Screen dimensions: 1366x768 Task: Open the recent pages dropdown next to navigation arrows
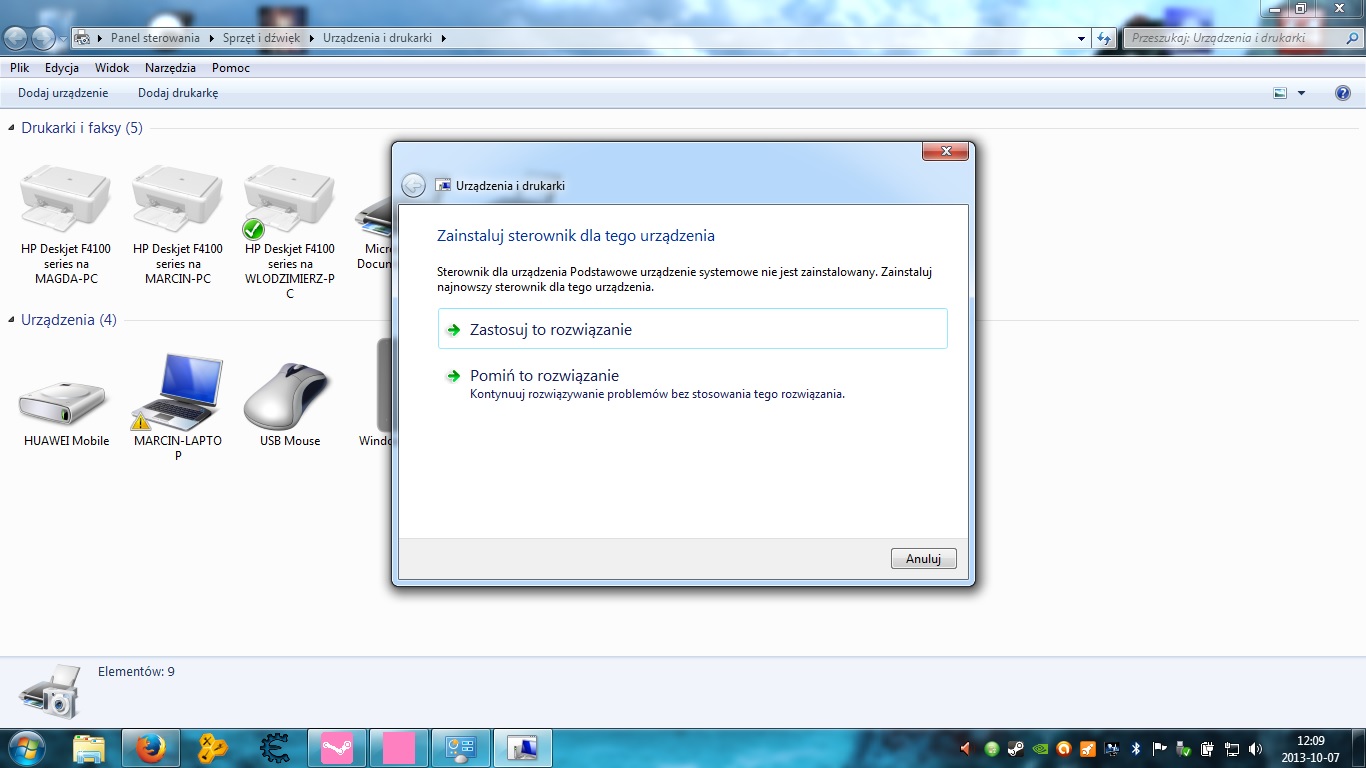pyautogui.click(x=63, y=39)
